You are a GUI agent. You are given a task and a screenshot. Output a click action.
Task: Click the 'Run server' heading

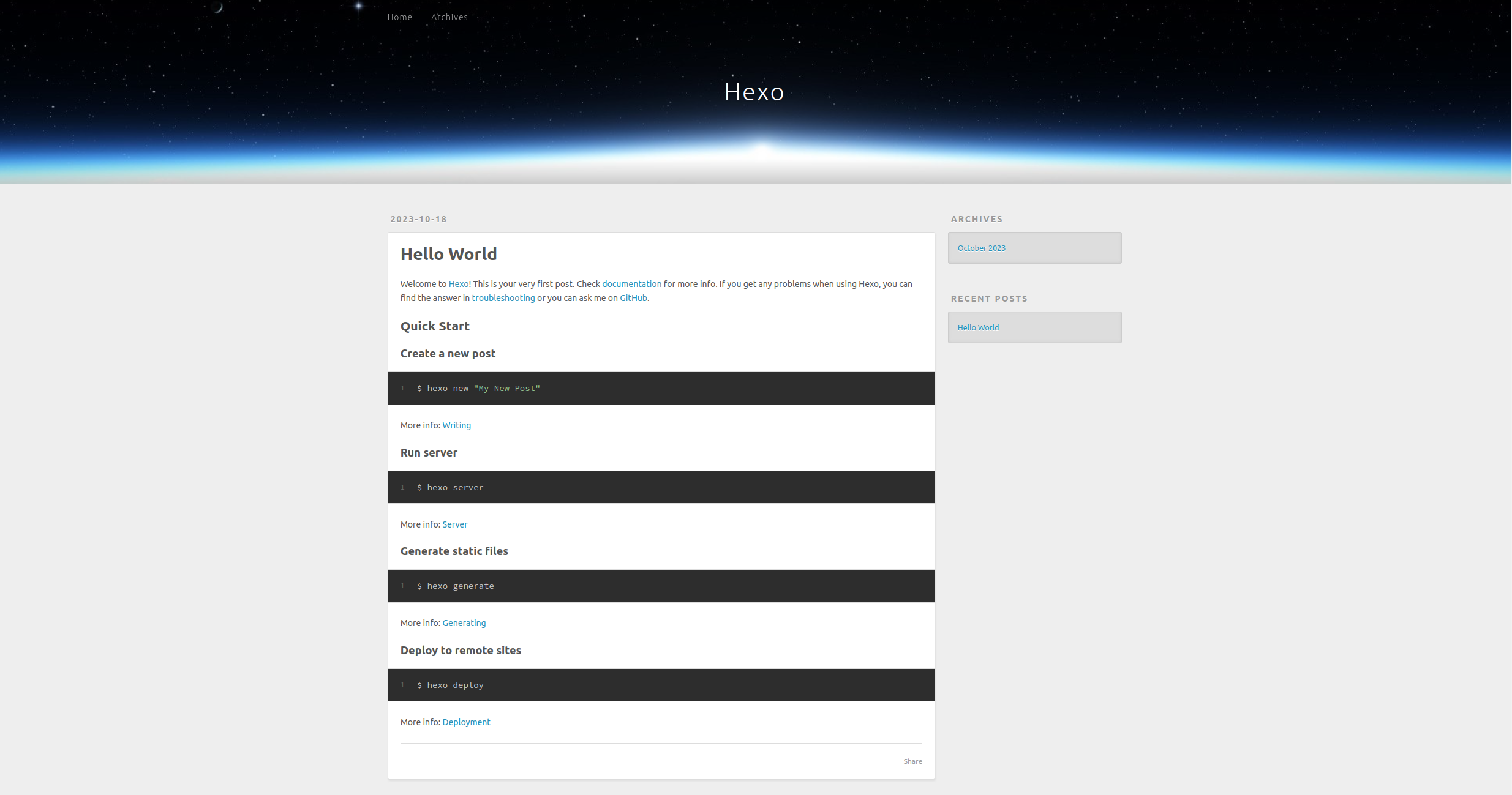click(x=429, y=453)
